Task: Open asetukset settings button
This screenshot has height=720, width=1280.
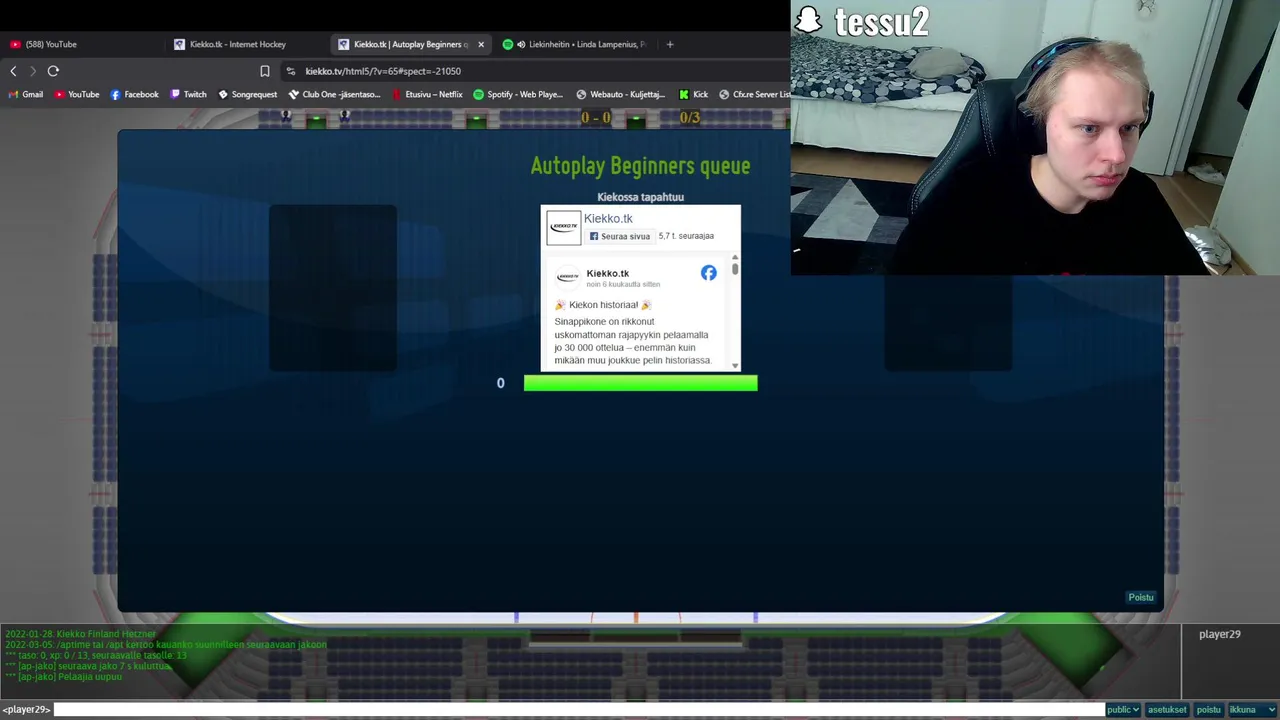Action: [x=1167, y=710]
